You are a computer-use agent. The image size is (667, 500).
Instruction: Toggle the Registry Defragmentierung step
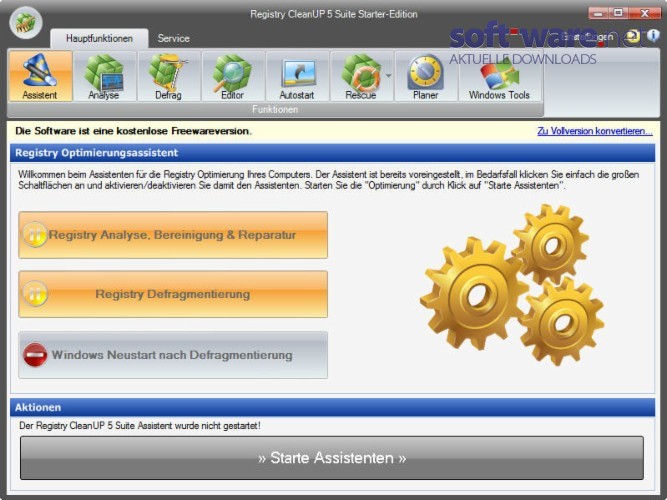click(x=173, y=294)
